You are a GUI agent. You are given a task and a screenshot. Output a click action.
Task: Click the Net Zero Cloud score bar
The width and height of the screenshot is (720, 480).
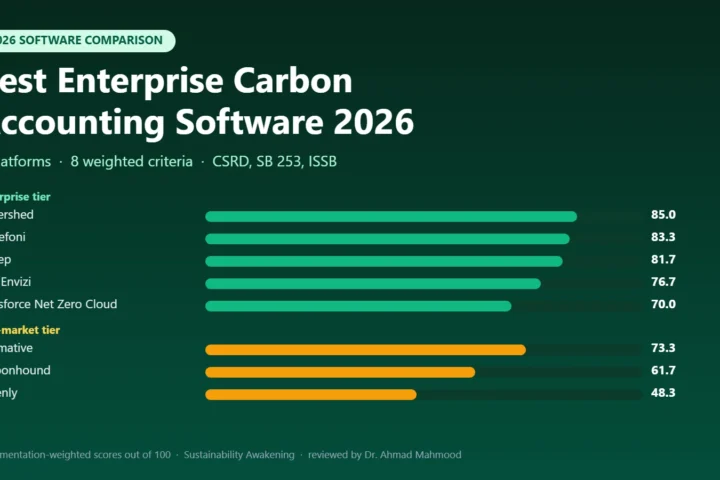click(358, 306)
